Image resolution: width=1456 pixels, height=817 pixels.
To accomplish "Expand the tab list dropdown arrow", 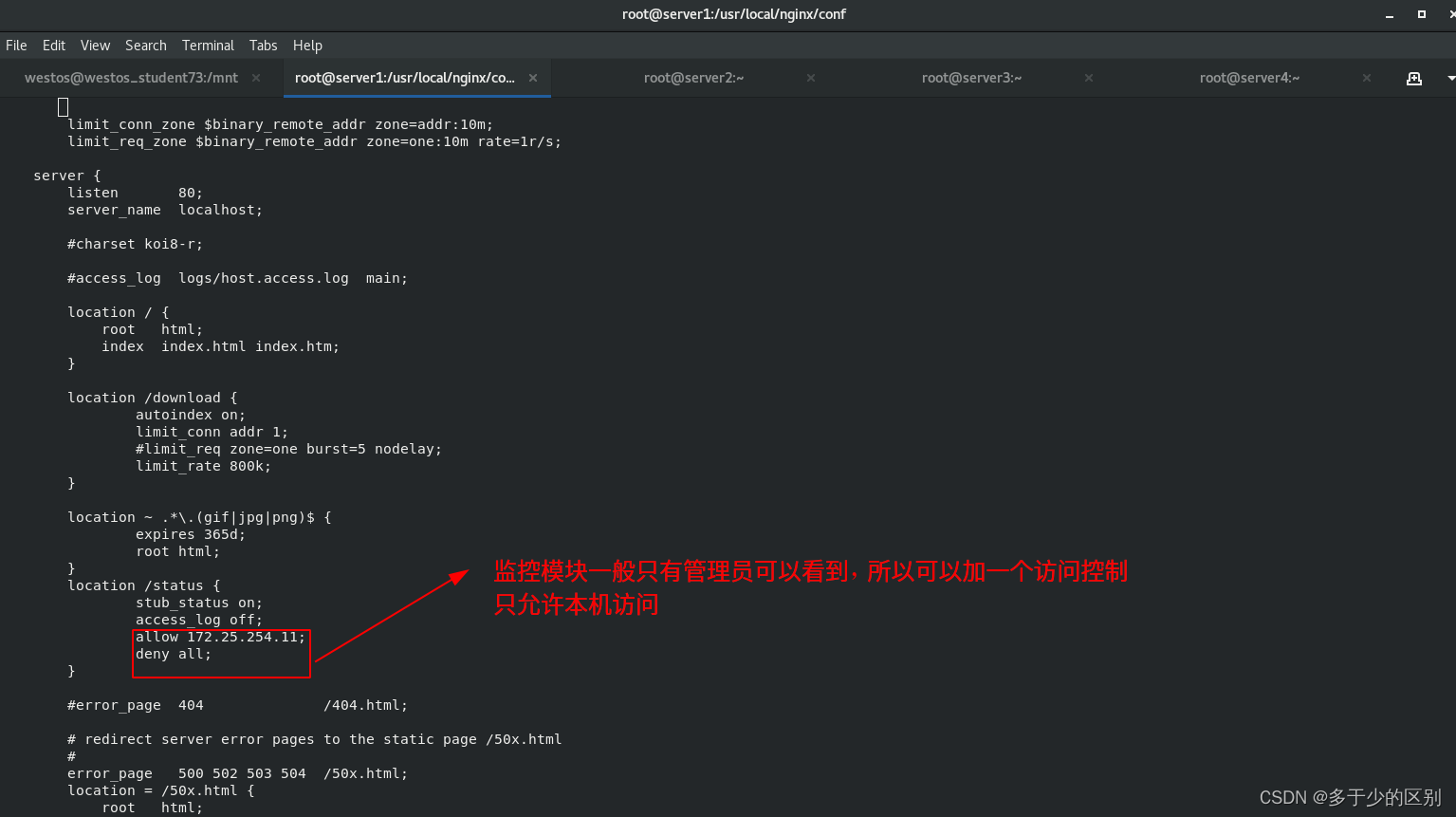I will [1450, 78].
